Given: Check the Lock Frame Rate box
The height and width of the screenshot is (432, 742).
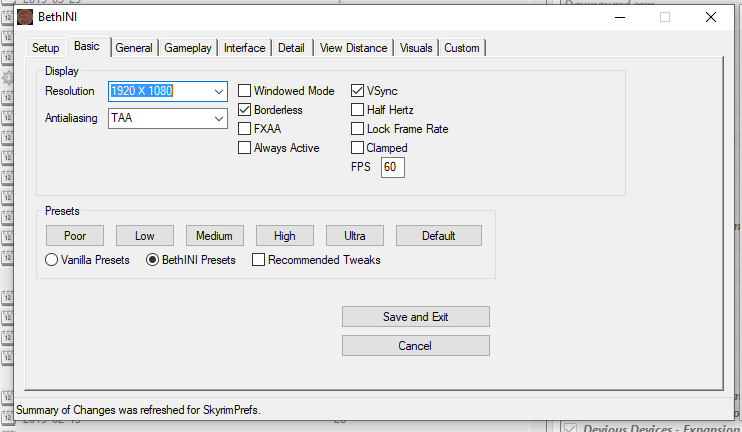Looking at the screenshot, I should coord(358,129).
